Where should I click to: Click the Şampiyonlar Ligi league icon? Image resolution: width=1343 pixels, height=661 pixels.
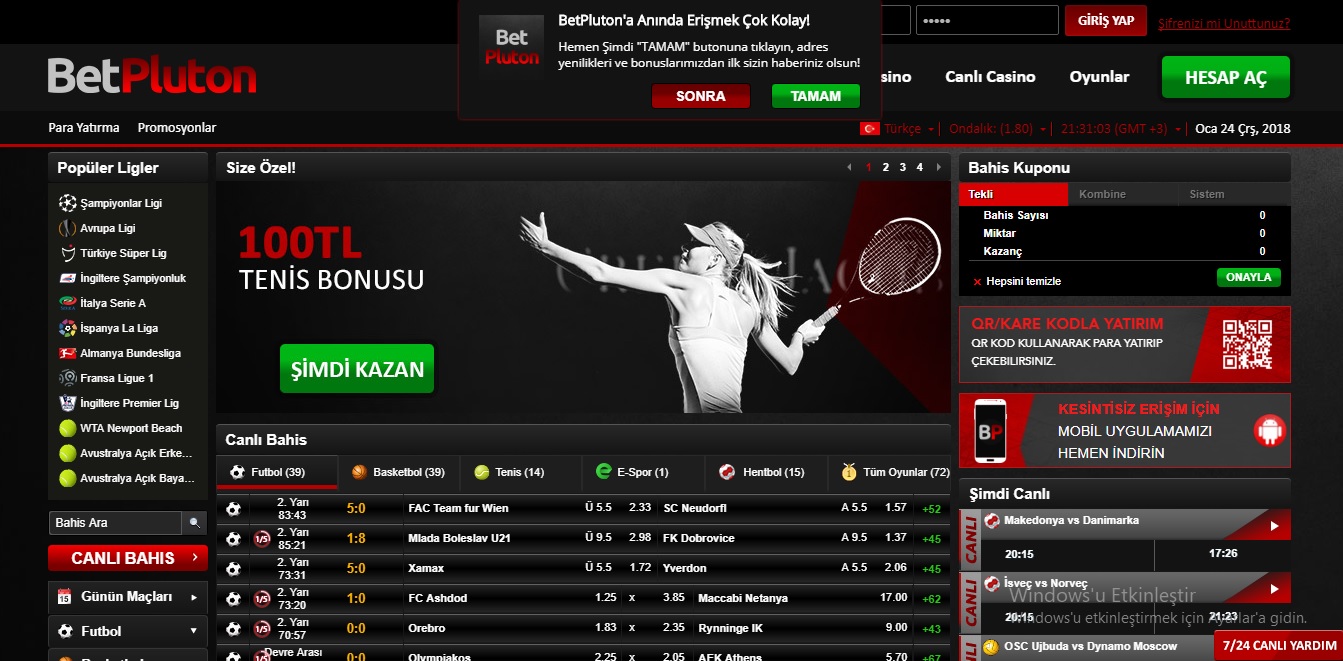[67, 203]
